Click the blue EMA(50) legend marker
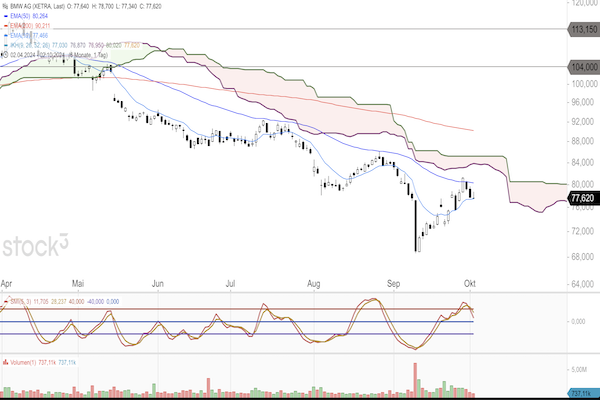The image size is (600, 400). click(5, 16)
